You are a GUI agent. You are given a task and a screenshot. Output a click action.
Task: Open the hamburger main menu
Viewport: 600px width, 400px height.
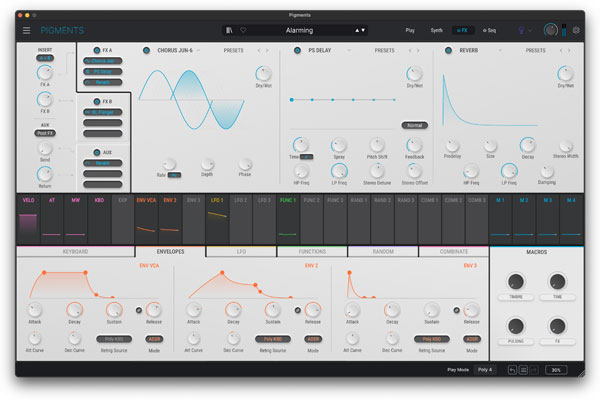[x=26, y=30]
